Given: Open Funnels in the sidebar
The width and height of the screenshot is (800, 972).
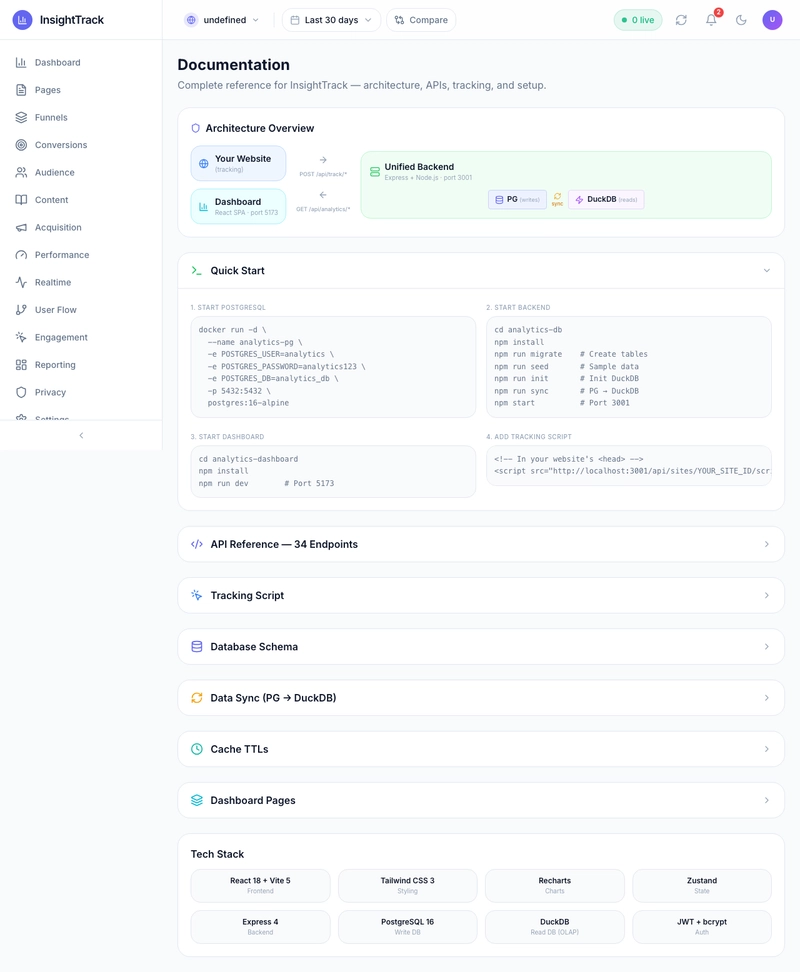Looking at the screenshot, I should coord(81,117).
